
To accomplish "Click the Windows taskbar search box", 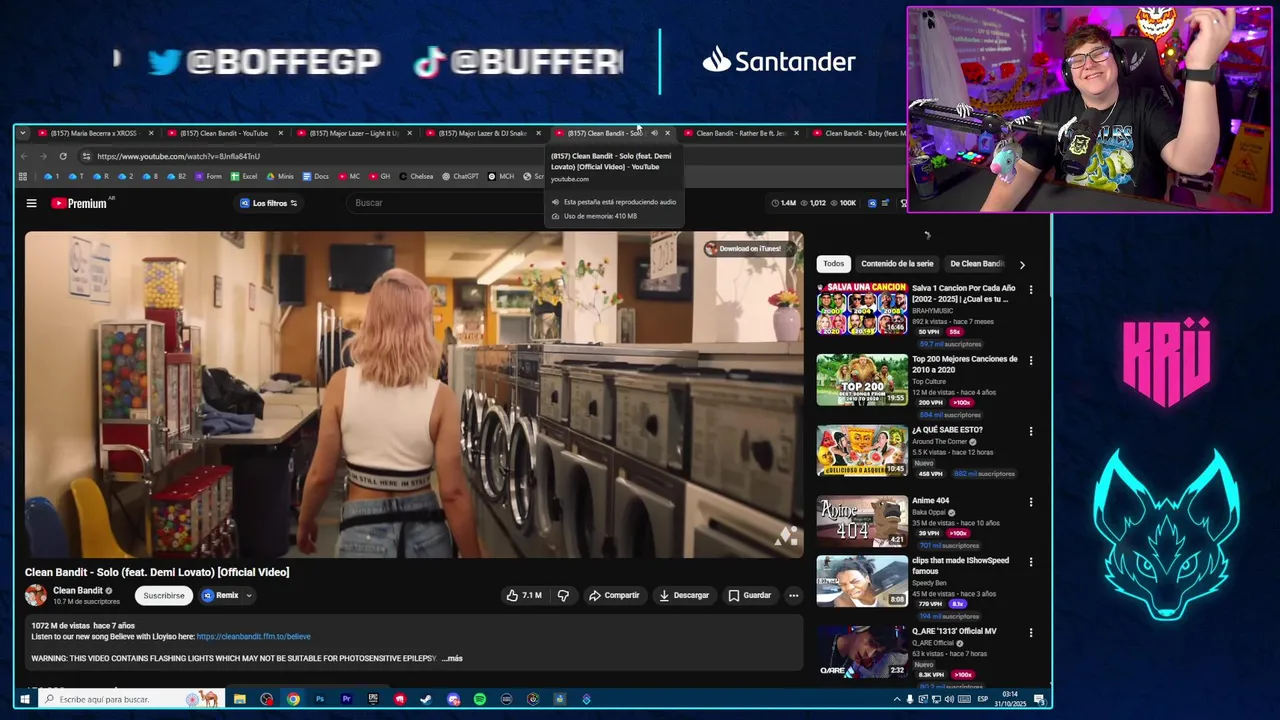I will point(130,699).
